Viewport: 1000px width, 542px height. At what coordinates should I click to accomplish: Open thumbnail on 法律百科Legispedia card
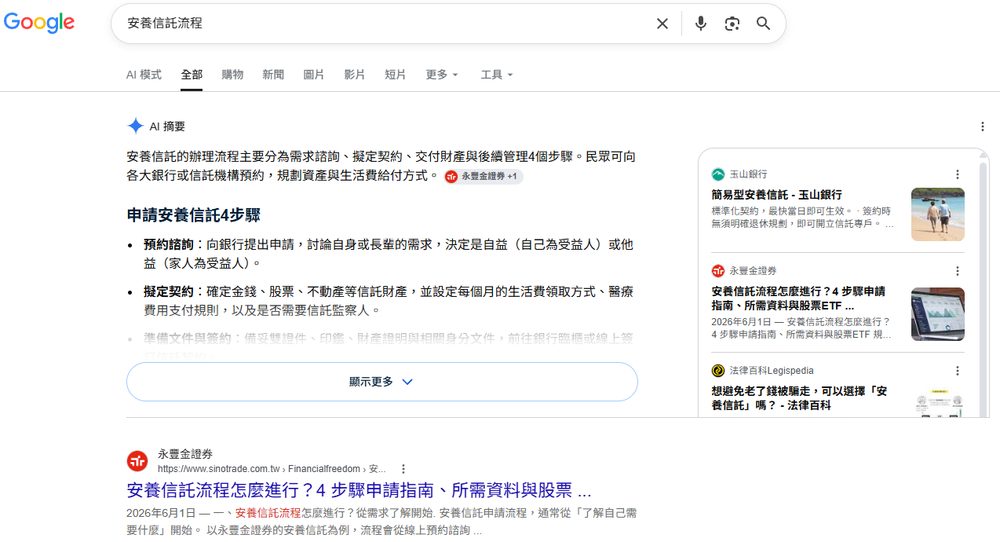pos(938,403)
